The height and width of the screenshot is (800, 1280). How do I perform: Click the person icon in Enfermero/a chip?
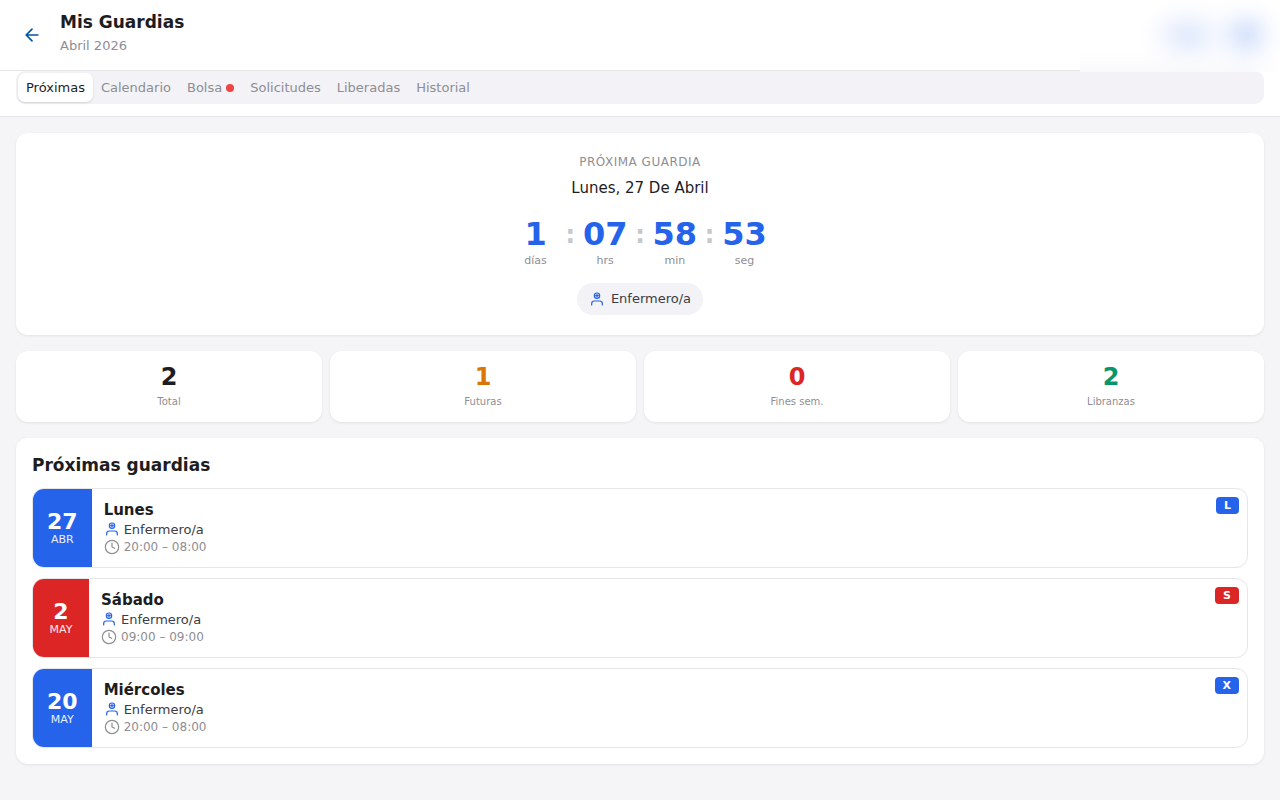[x=597, y=299]
